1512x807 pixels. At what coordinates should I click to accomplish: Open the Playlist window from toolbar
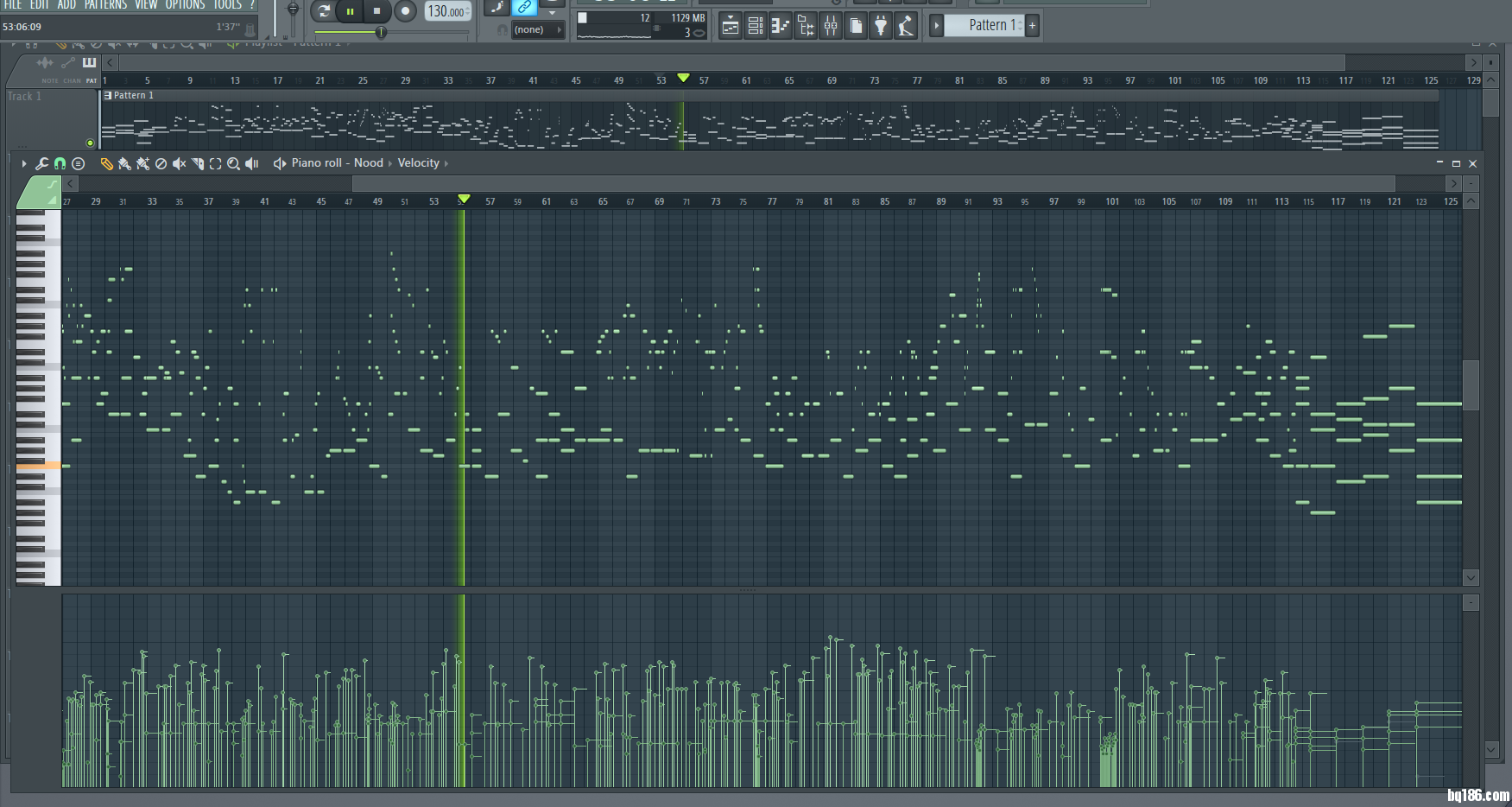click(x=731, y=26)
